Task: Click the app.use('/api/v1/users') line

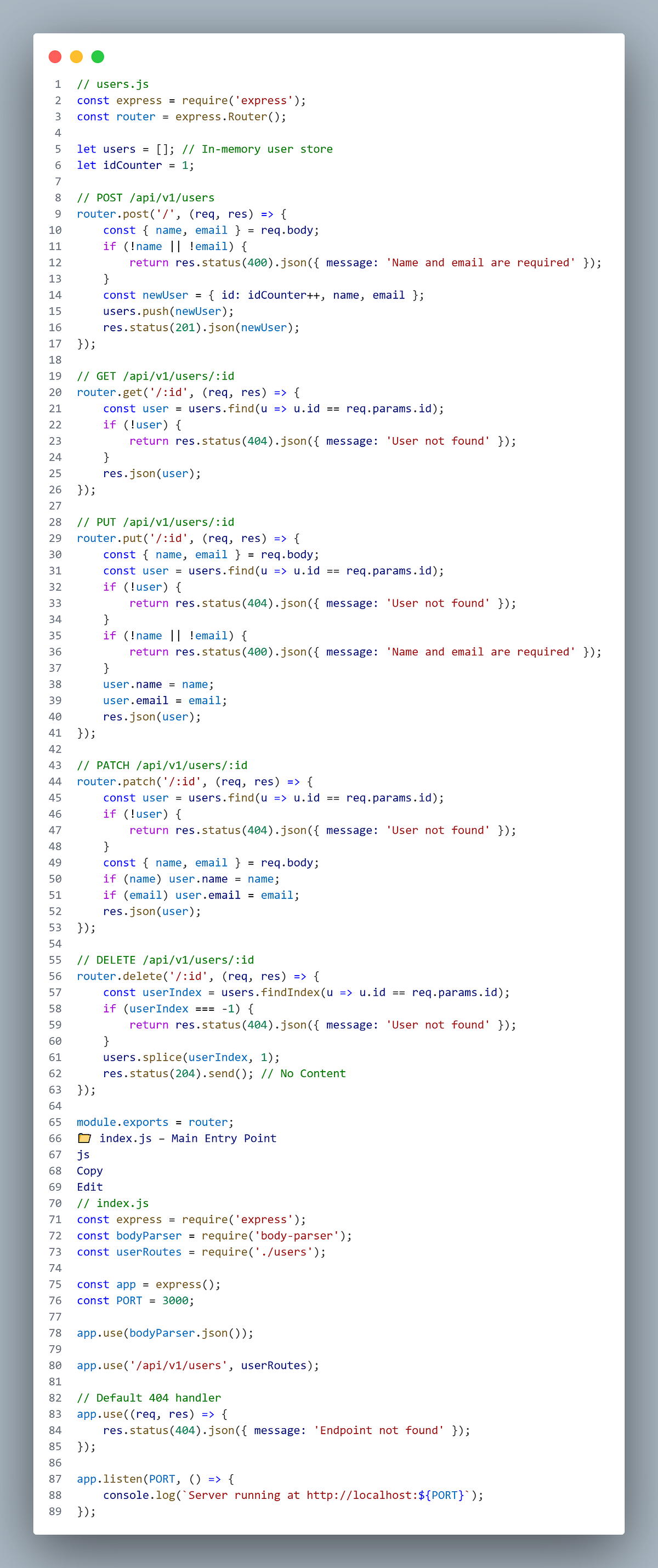Action: (198, 1365)
